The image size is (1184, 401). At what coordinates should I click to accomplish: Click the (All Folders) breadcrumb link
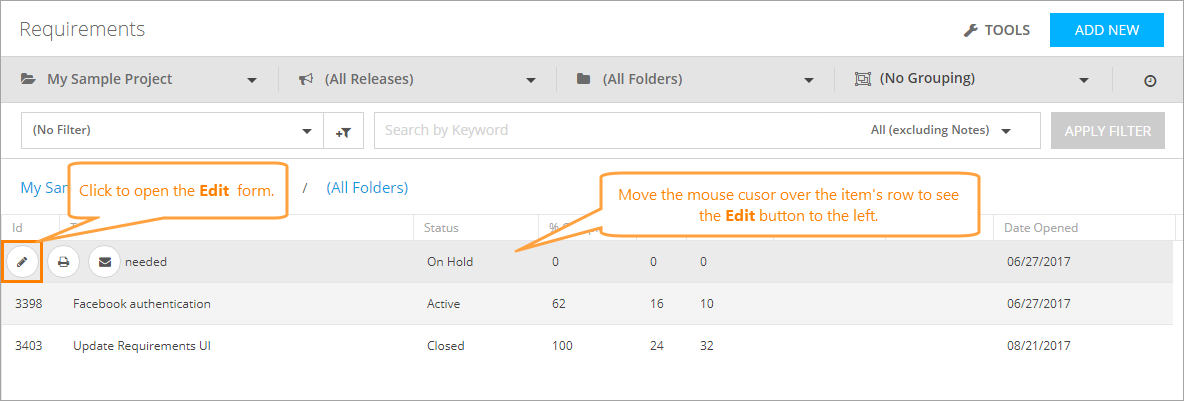click(367, 187)
